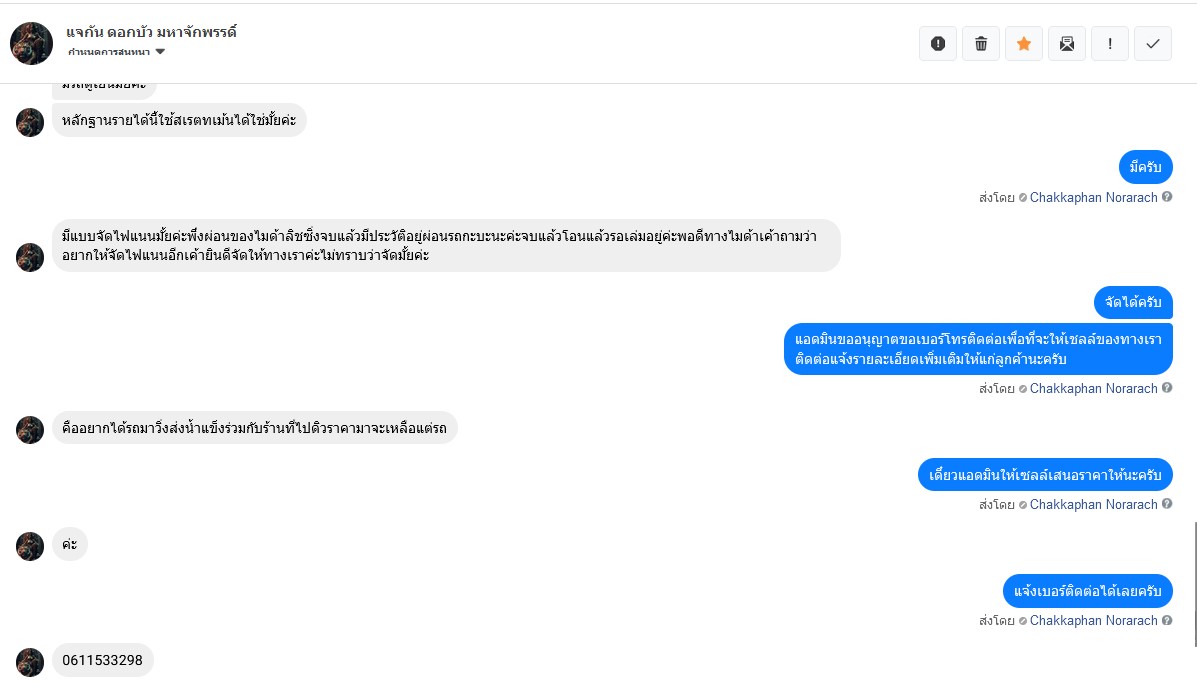Open Chakkaphan Norarach link below "มีครับ"

pyautogui.click(x=1093, y=197)
